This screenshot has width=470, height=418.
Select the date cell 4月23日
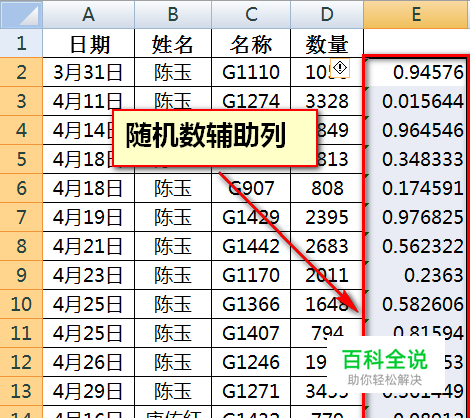(89, 275)
